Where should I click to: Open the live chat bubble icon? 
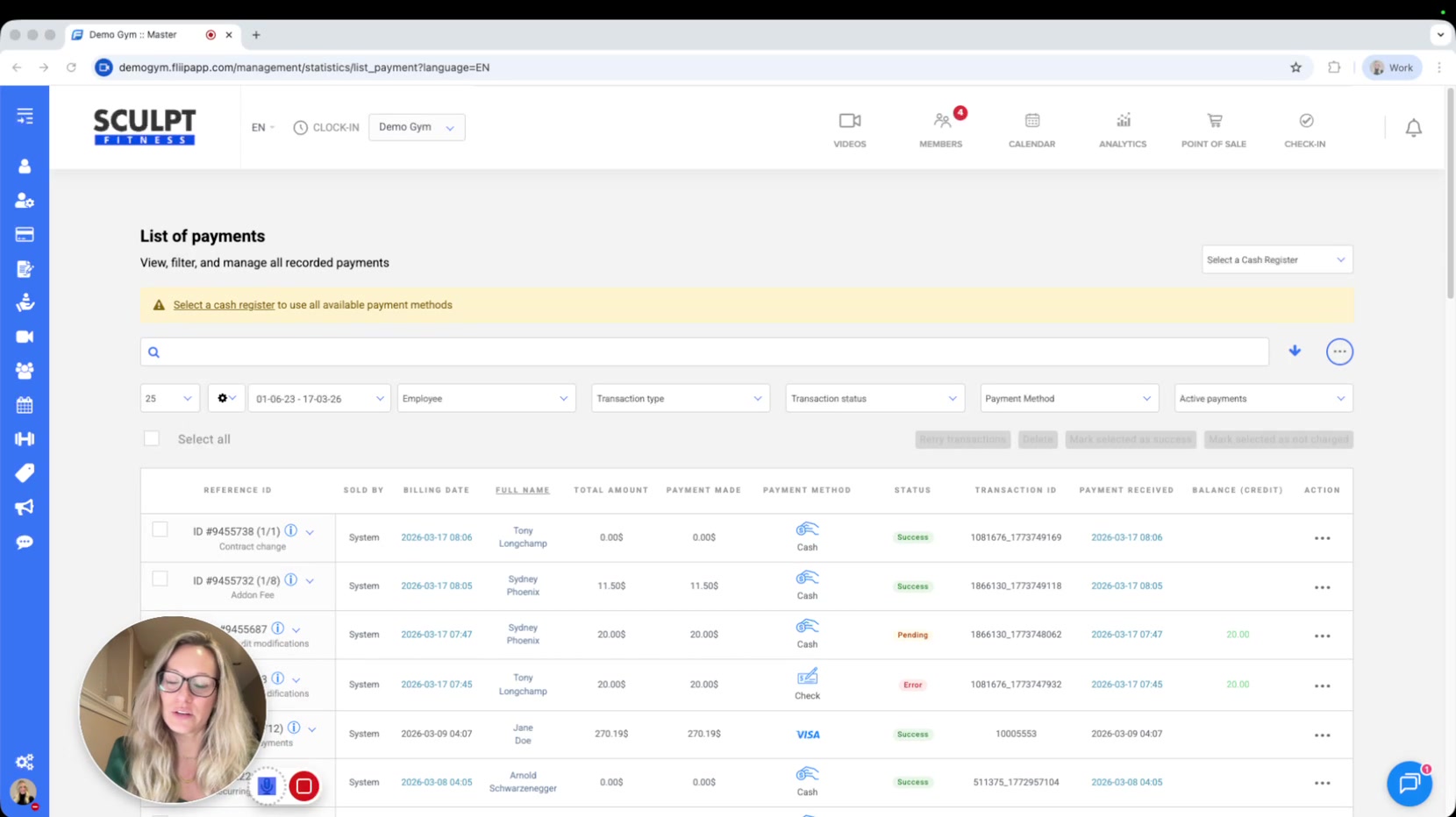click(1409, 783)
